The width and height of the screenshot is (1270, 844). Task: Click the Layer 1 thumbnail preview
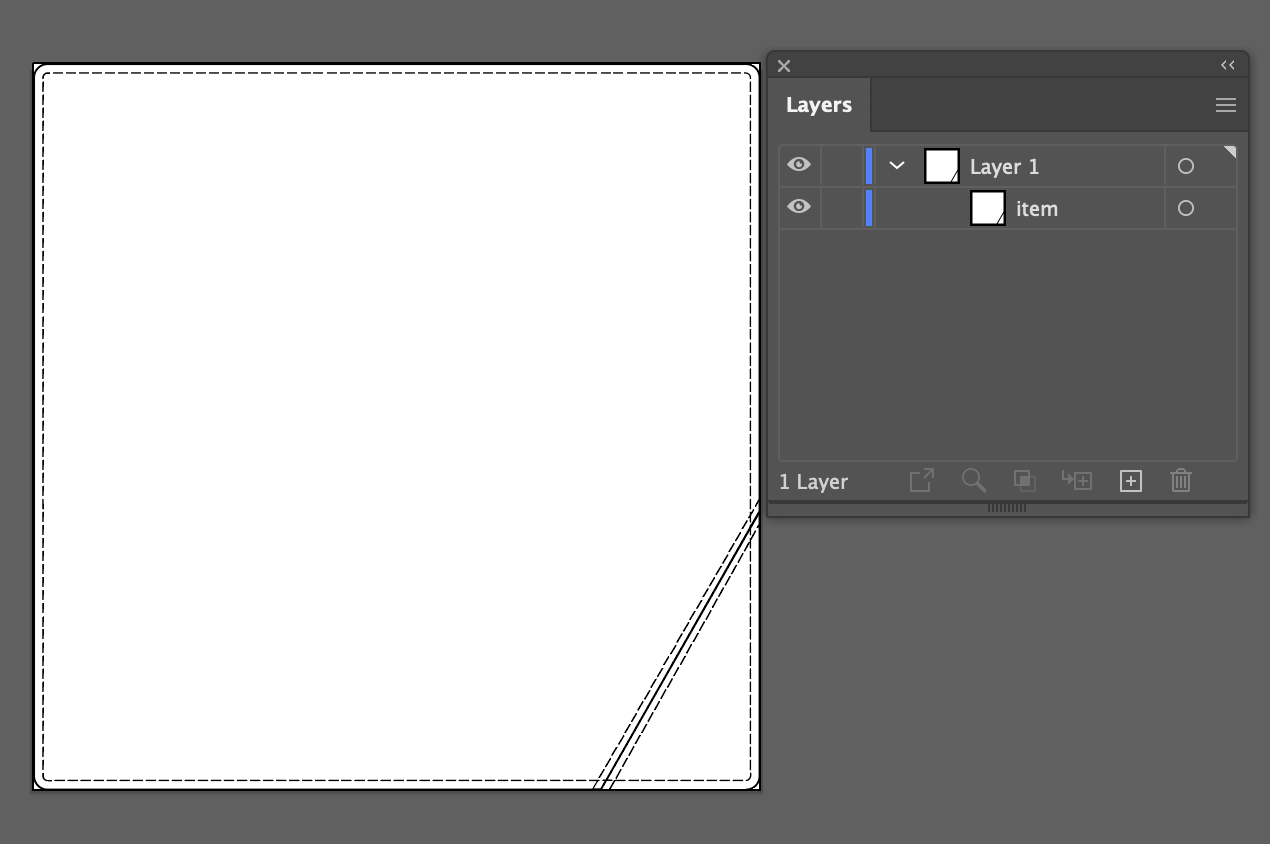click(x=942, y=166)
